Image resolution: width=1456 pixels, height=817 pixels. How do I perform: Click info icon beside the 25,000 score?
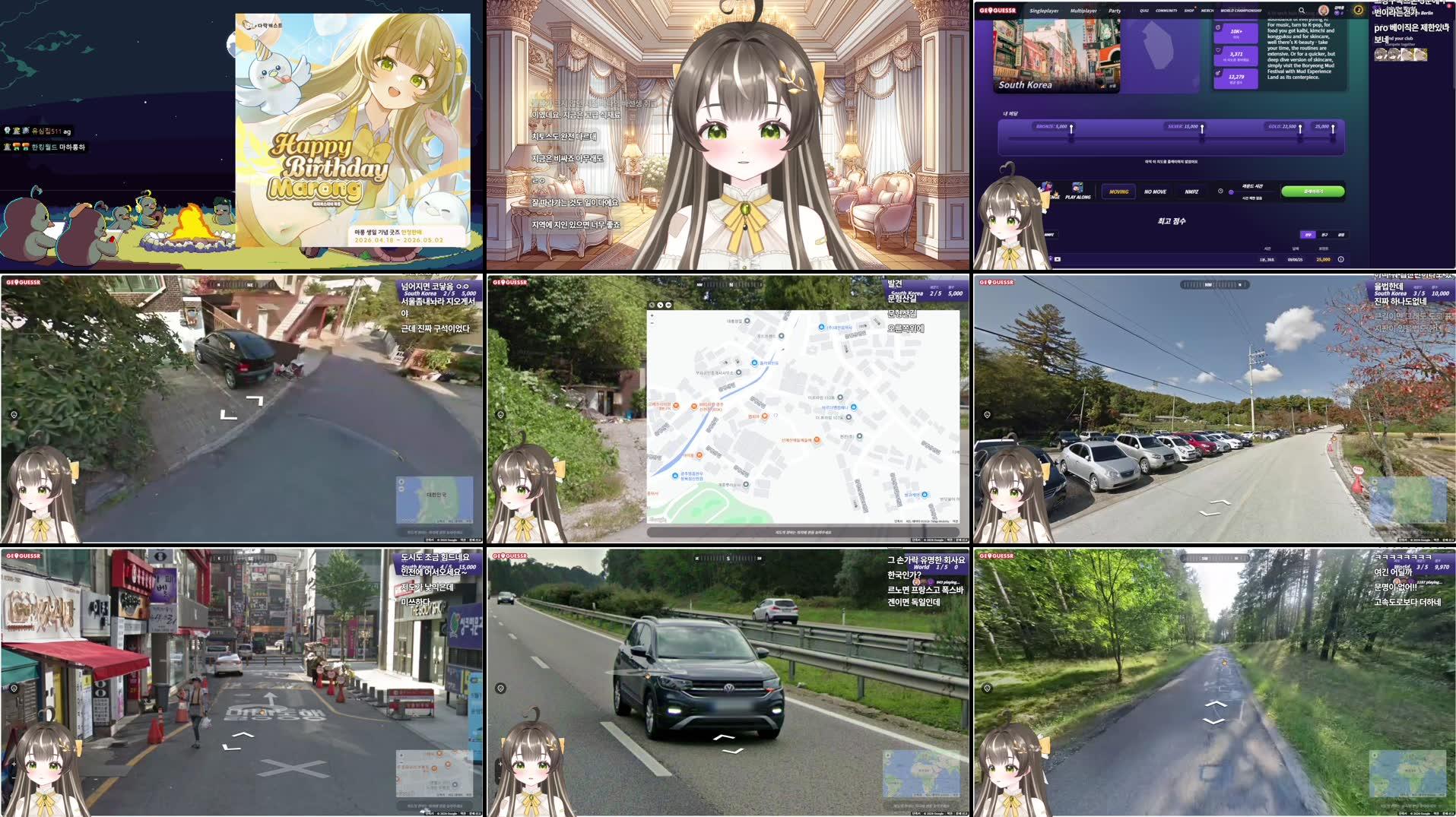coord(1340,259)
